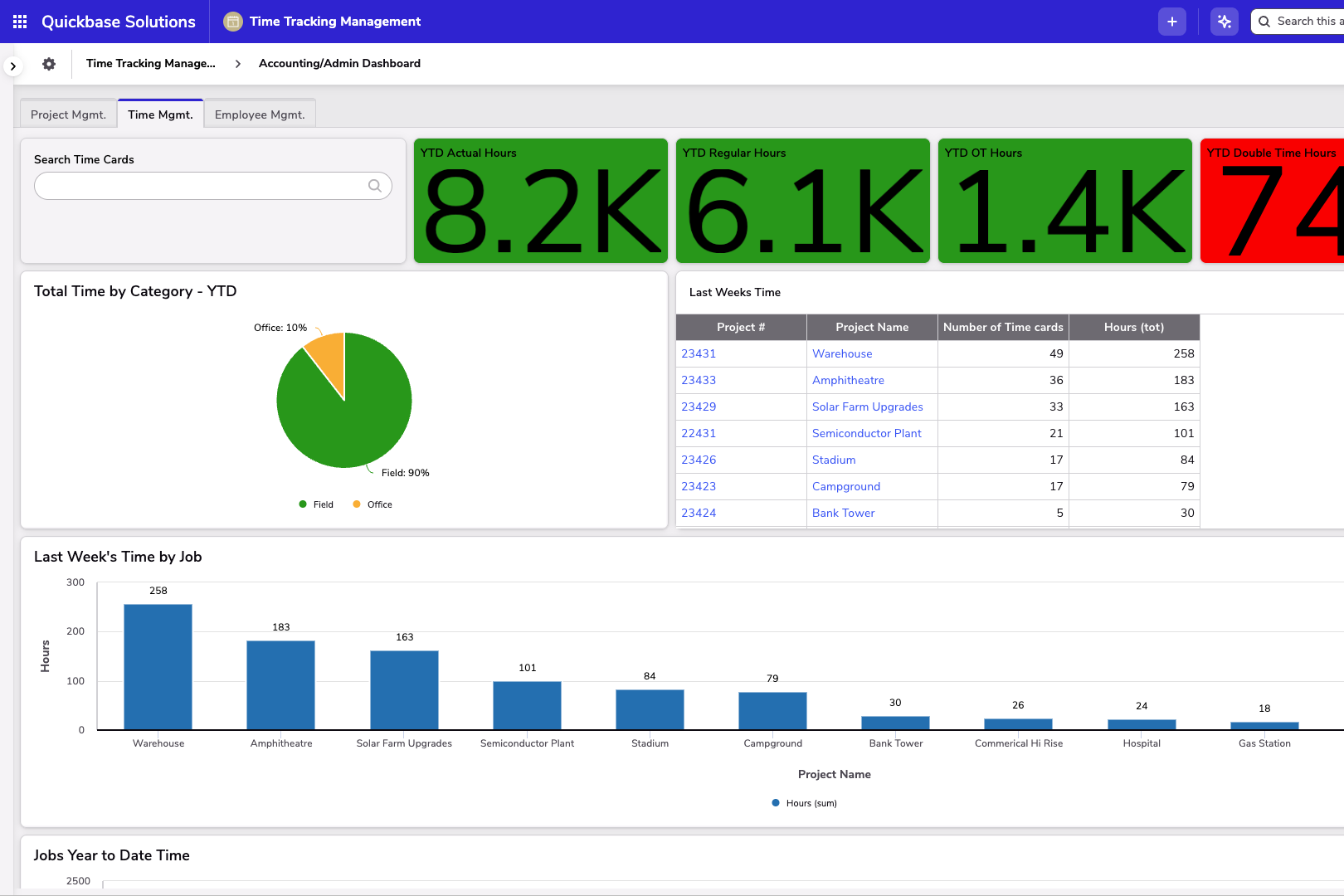Expand the Accounting/Admin Dashboard breadcrumb item
Screen dimensions: 1344x896
pyautogui.click(x=339, y=63)
